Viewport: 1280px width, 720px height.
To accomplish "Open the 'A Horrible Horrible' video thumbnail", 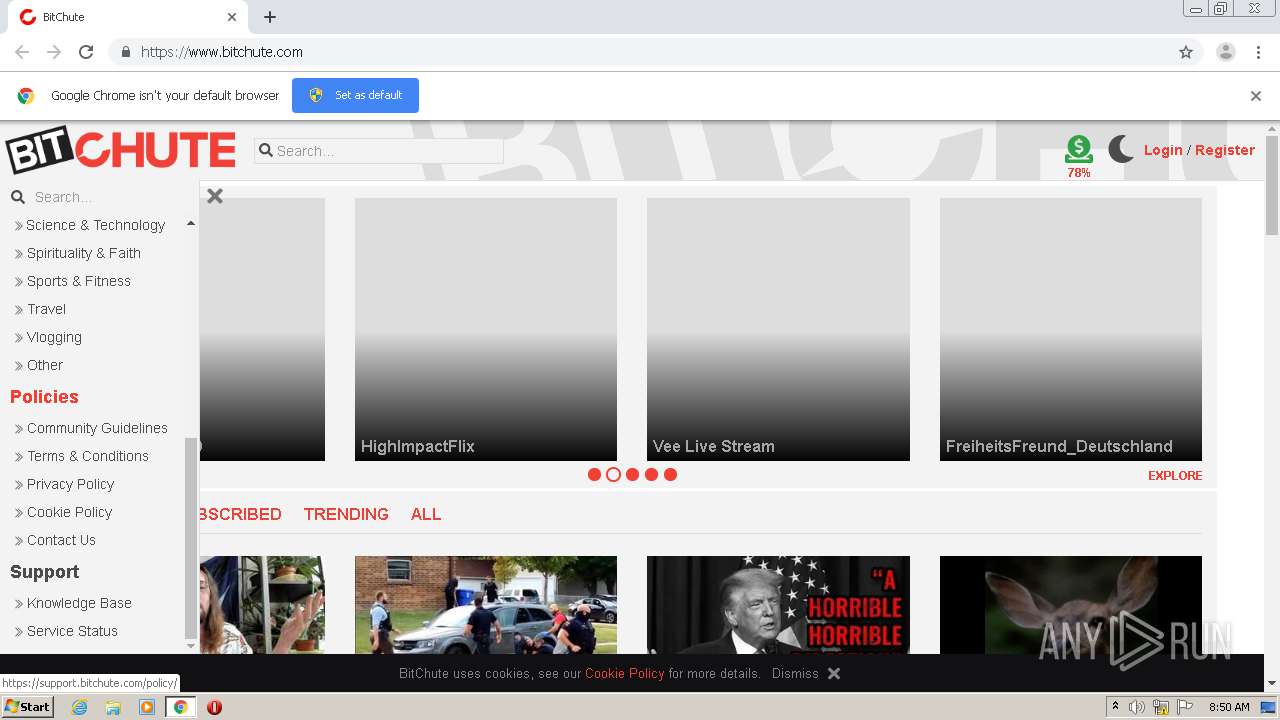I will click(778, 605).
